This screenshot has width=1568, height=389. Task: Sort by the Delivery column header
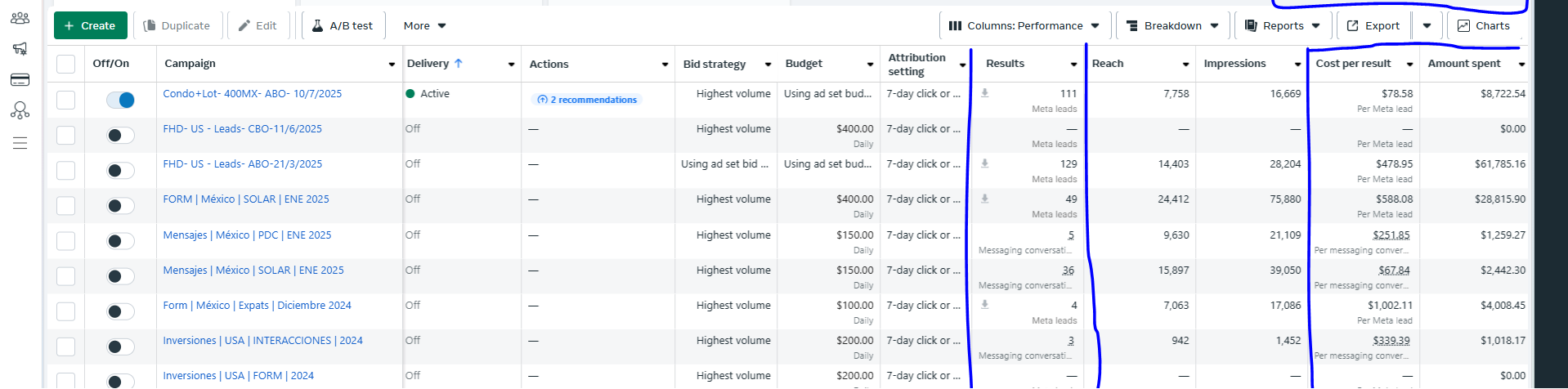click(x=428, y=64)
